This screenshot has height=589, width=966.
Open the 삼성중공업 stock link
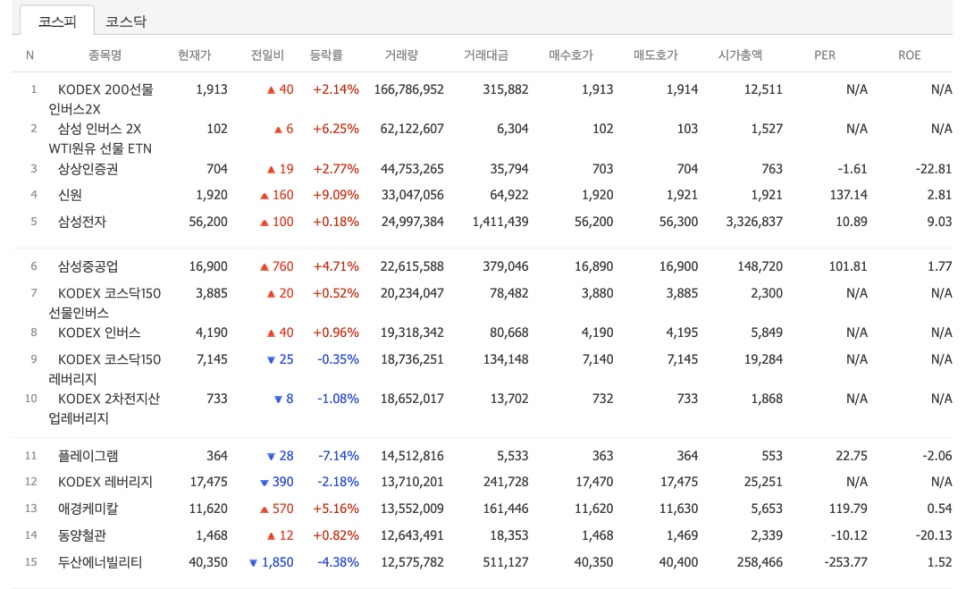[87, 266]
